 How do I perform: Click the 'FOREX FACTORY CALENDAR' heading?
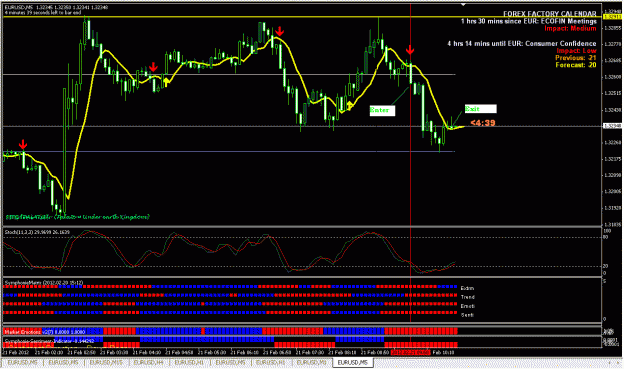[x=550, y=14]
